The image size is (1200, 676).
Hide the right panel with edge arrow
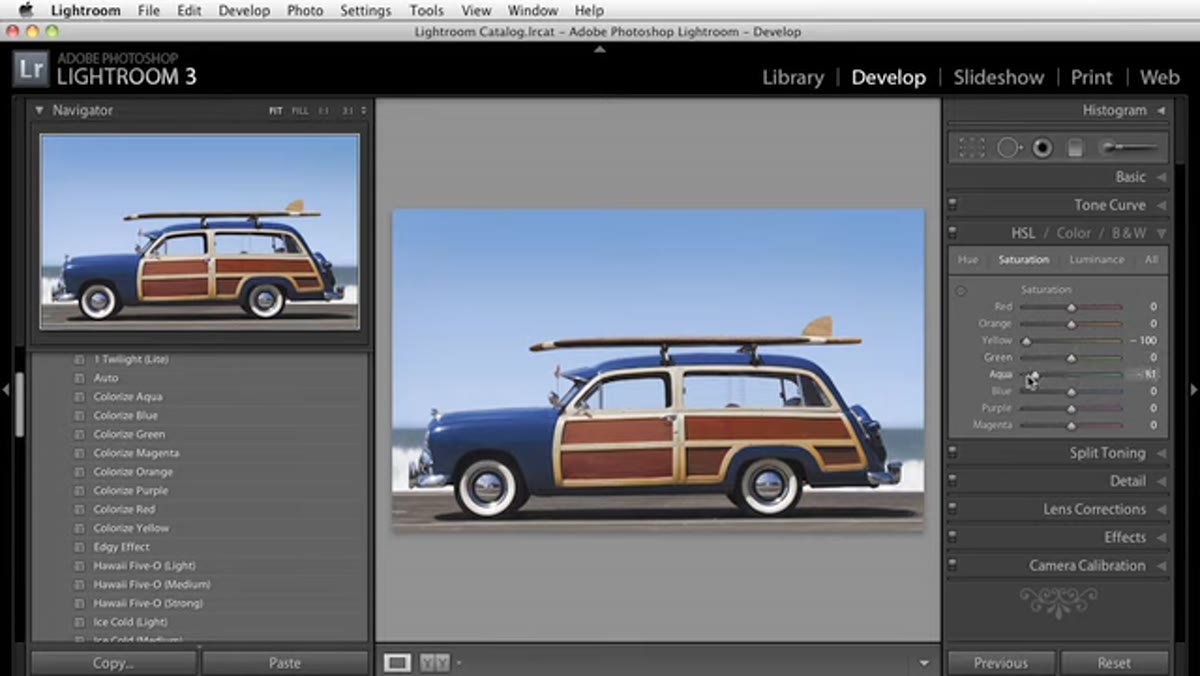pos(1193,389)
